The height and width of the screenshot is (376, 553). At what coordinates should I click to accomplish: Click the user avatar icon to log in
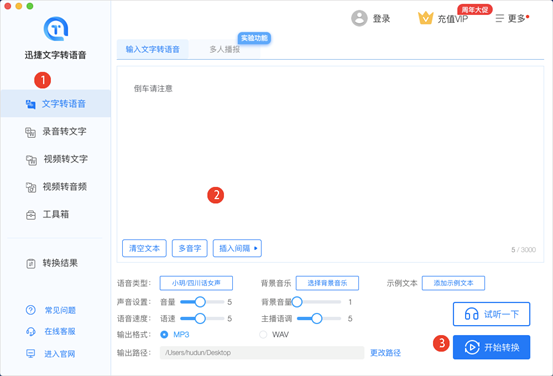tap(359, 18)
